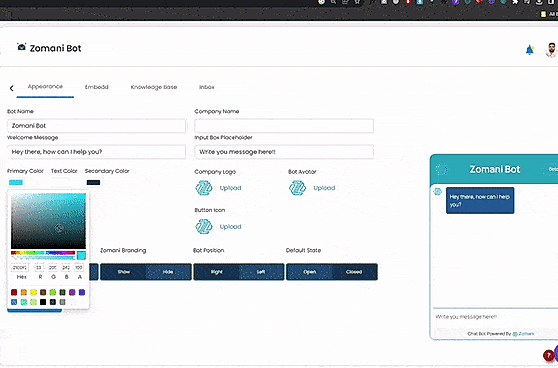The width and height of the screenshot is (558, 368).
Task: Pick the violet preset color
Action: point(82,292)
